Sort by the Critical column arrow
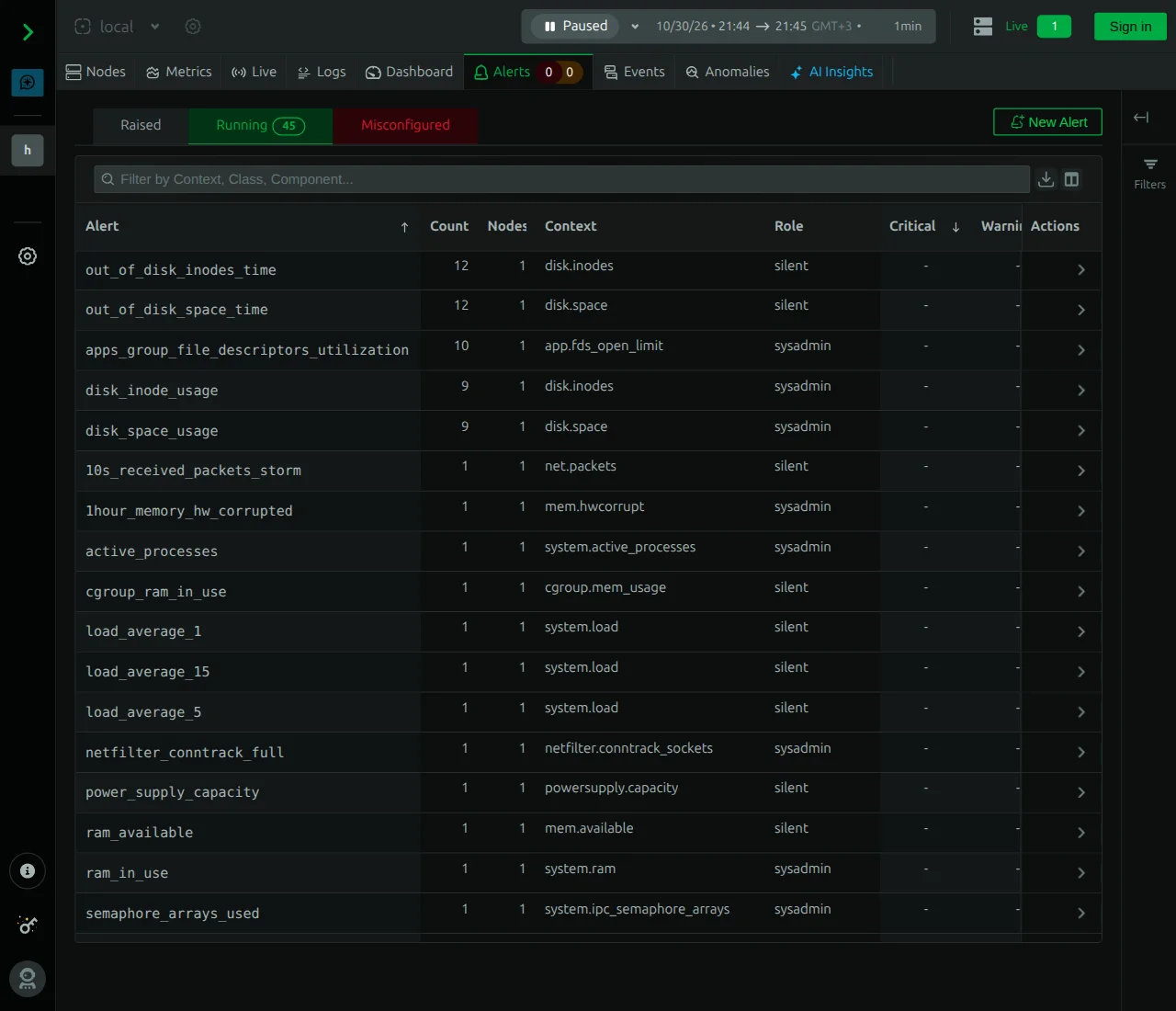Screen dimensions: 1176x1011 click(x=955, y=227)
